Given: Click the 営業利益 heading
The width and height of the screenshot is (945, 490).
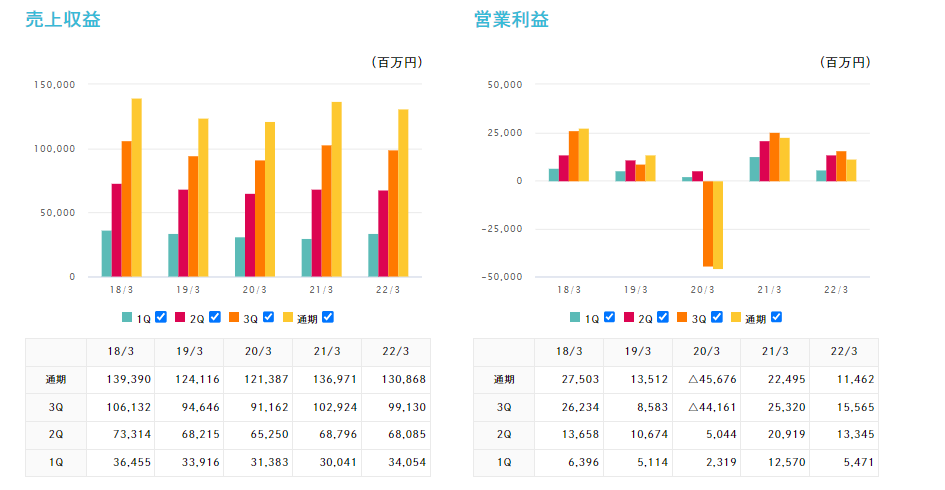Looking at the screenshot, I should pos(511,20).
